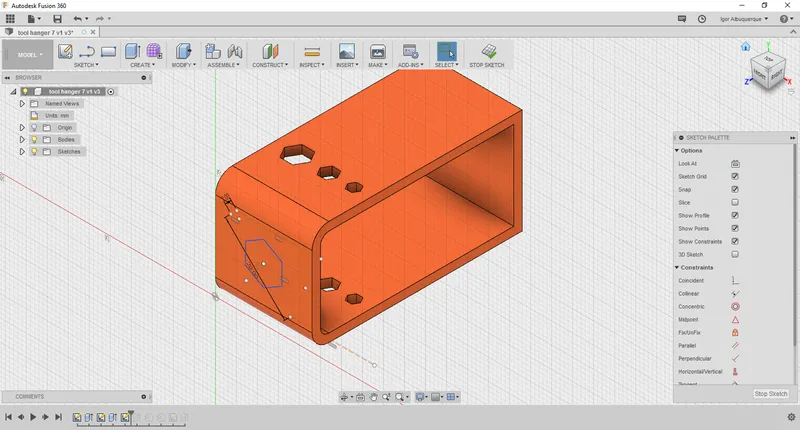Image resolution: width=800 pixels, height=430 pixels.
Task: Select the Insert image icon
Action: 346,52
